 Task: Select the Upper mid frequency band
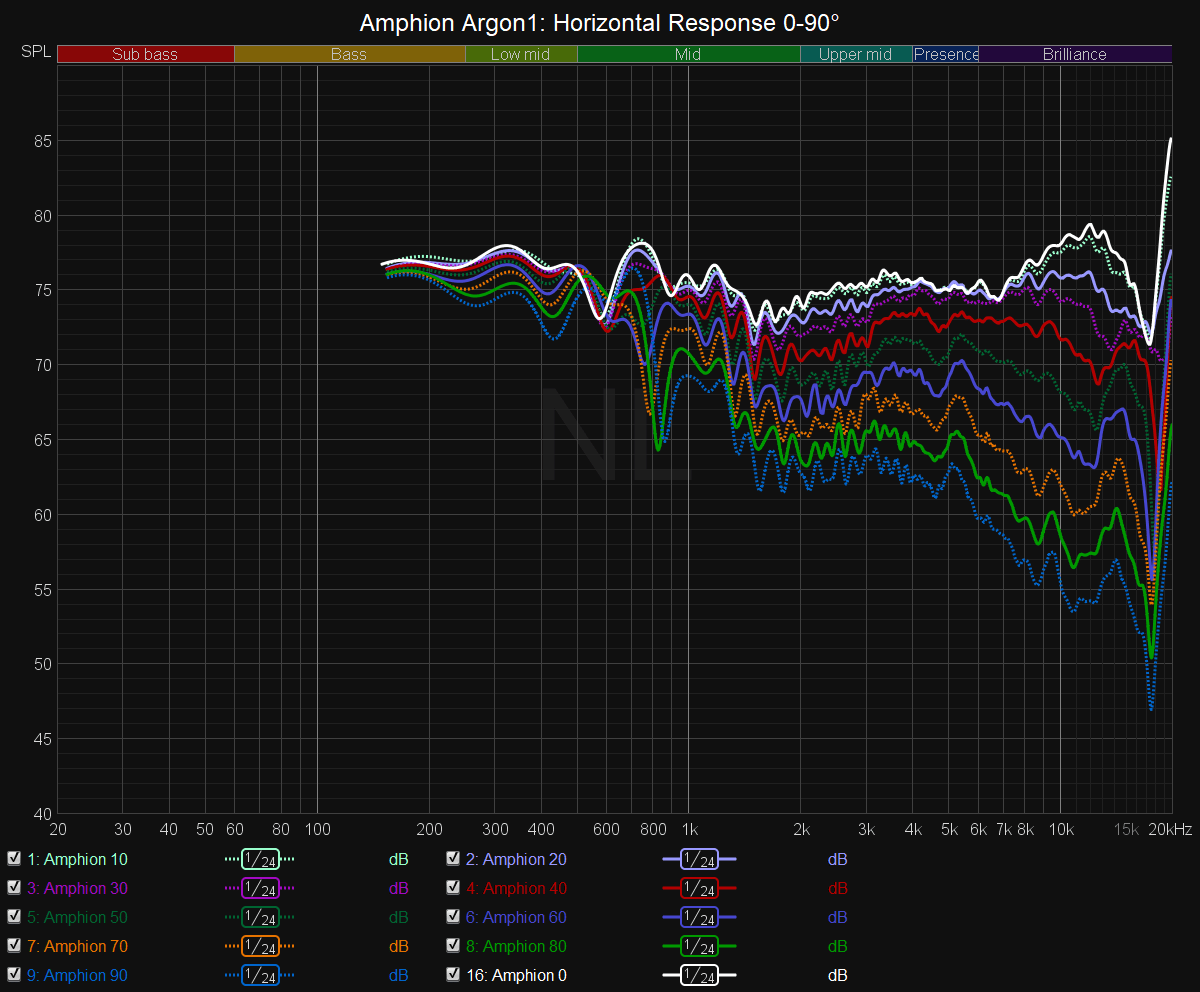click(x=855, y=54)
